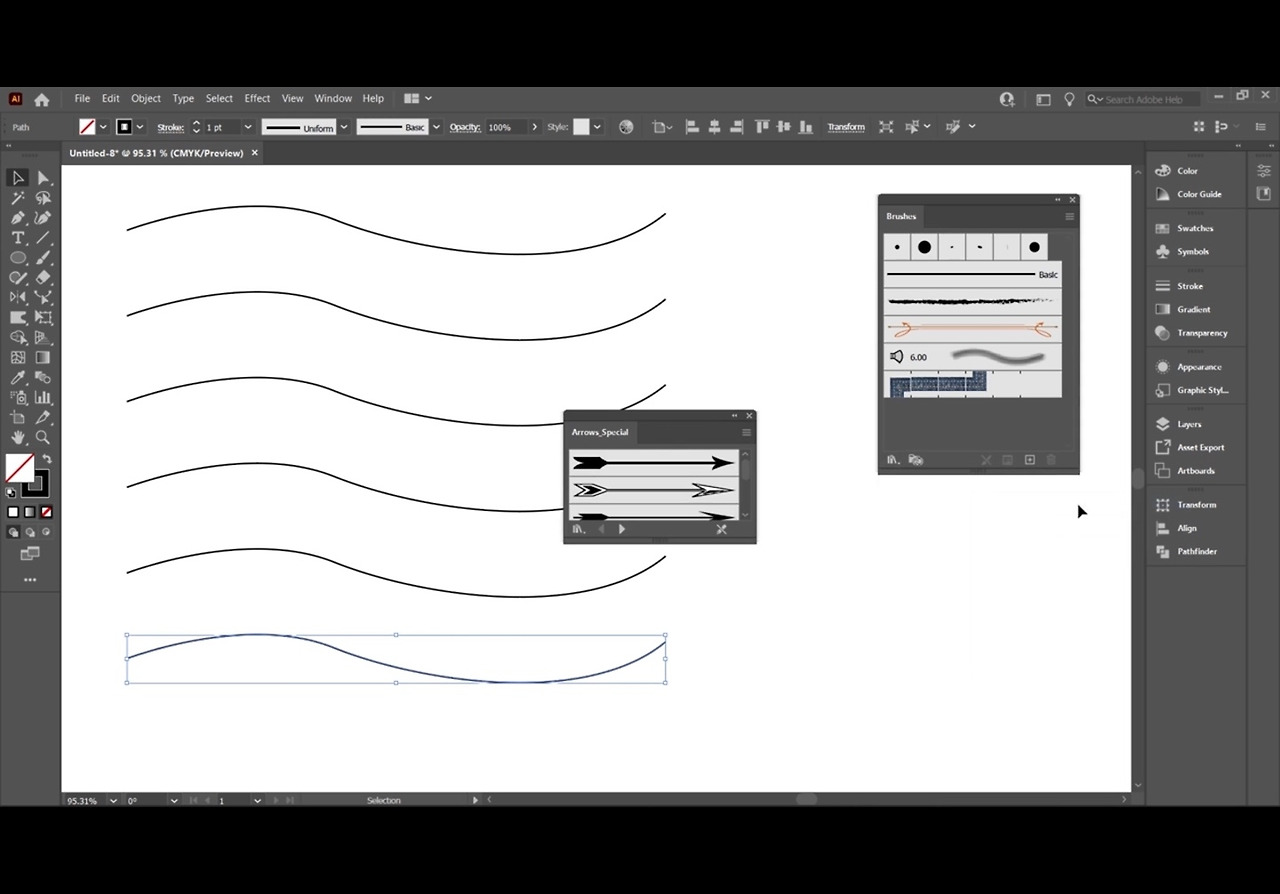
Task: Click the Transform button in control bar
Action: pyautogui.click(x=846, y=127)
